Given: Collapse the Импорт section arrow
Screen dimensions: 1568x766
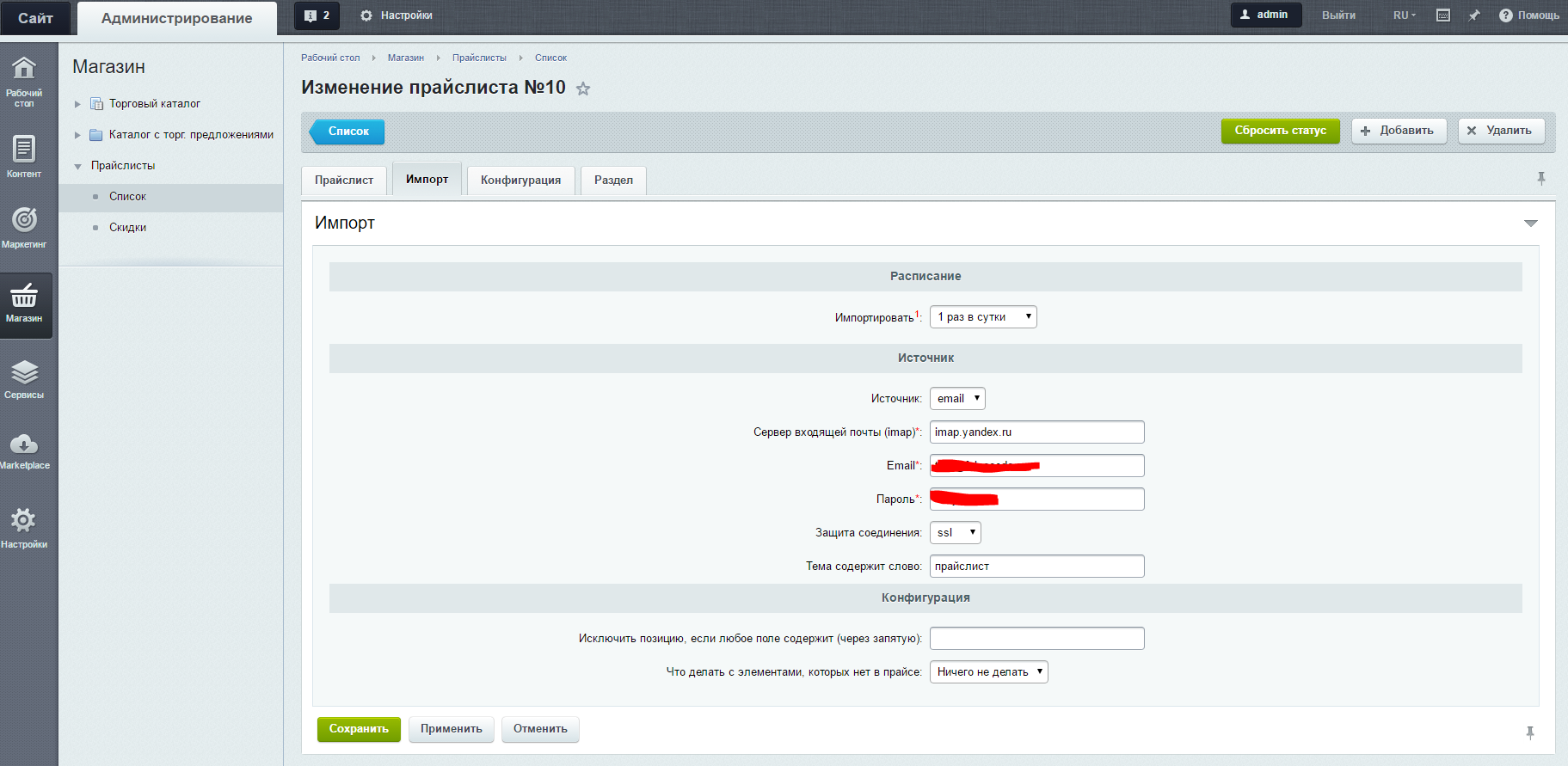Looking at the screenshot, I should [x=1530, y=224].
